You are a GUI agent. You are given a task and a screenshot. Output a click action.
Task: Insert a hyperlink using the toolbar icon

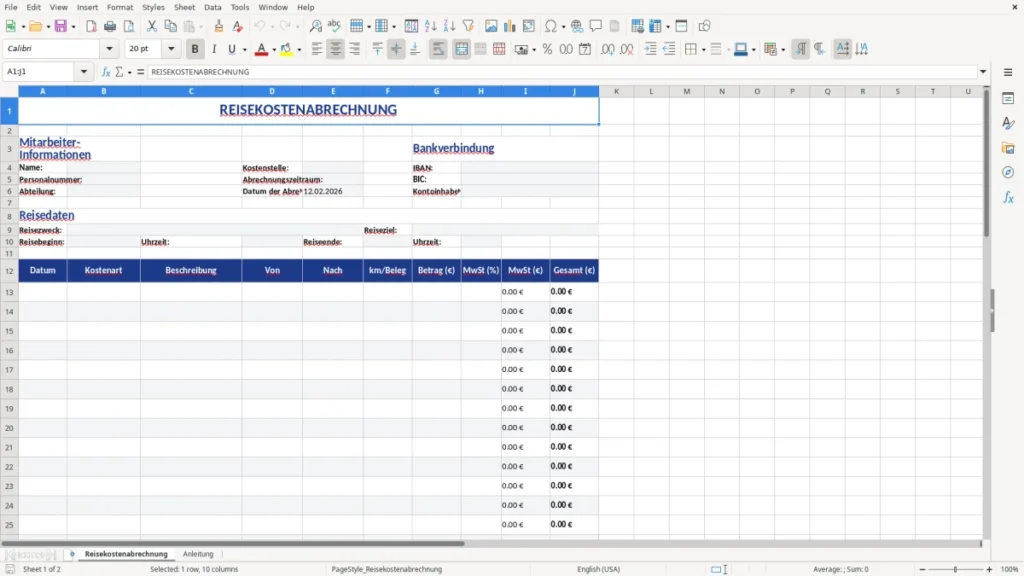tap(577, 26)
